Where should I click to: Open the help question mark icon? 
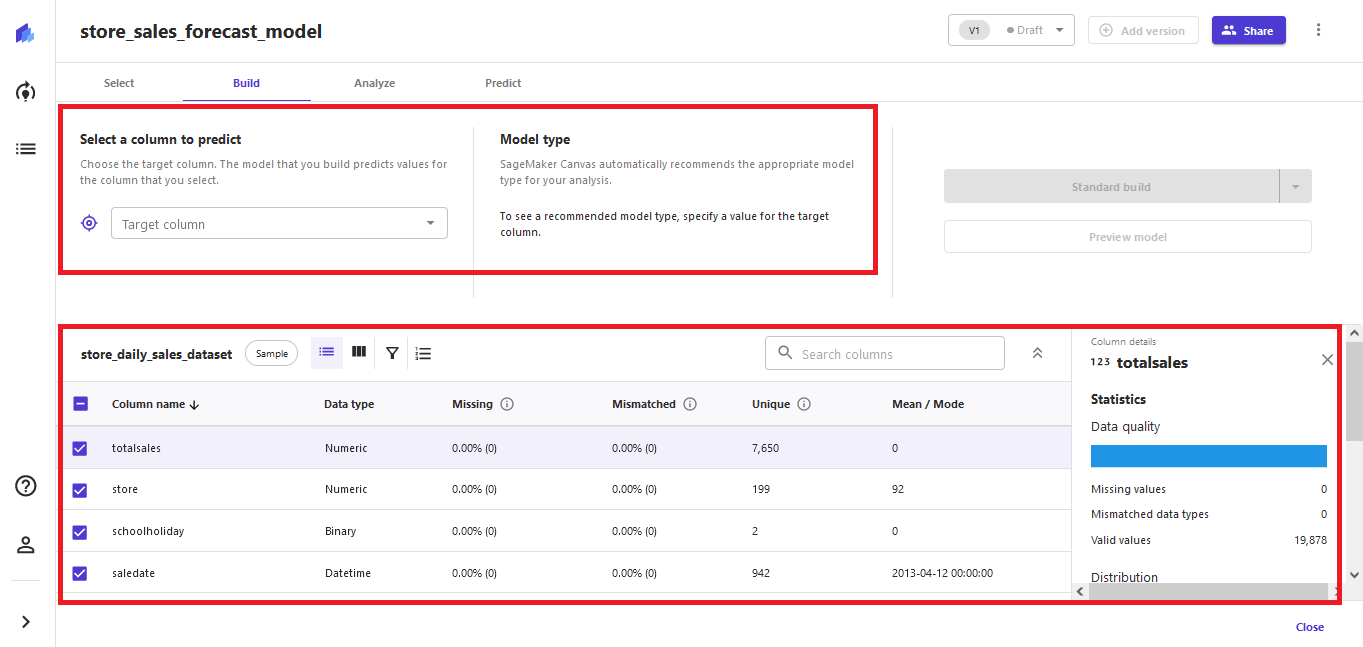tap(26, 486)
